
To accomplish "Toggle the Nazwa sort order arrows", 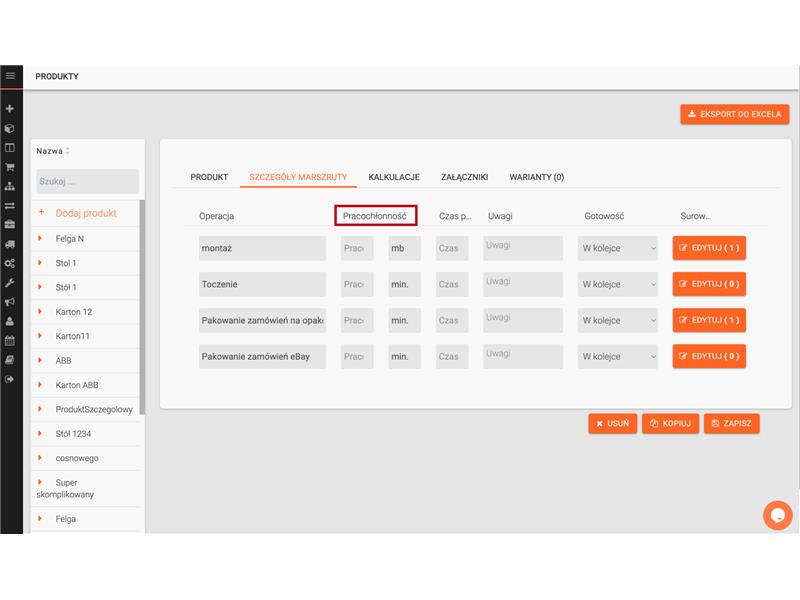I will (68, 151).
